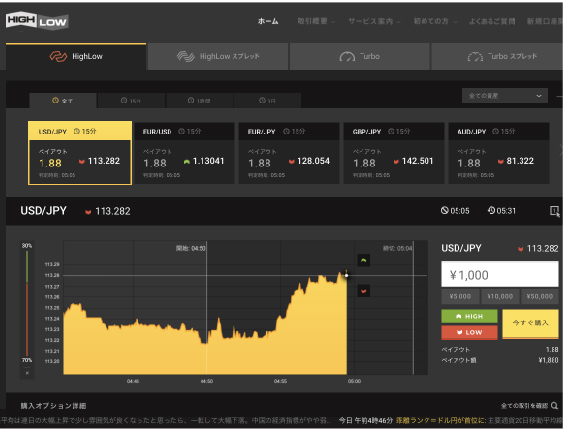
Task: Choose the green HIGH option
Action: click(x=469, y=316)
